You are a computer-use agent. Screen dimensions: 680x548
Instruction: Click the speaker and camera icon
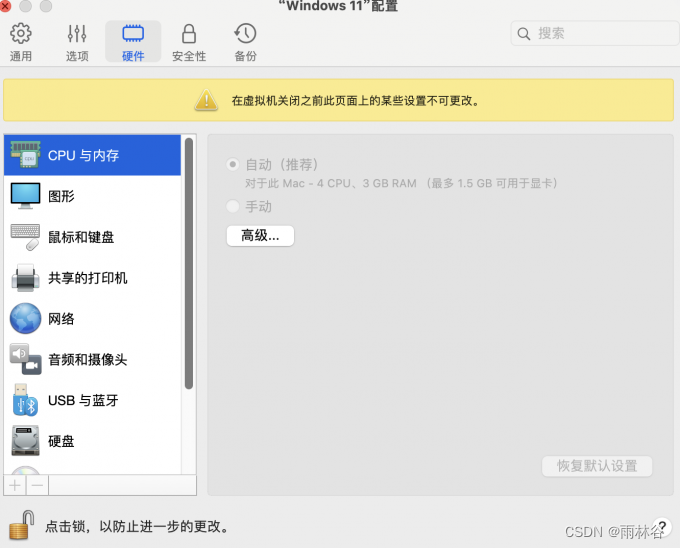[x=25, y=359]
